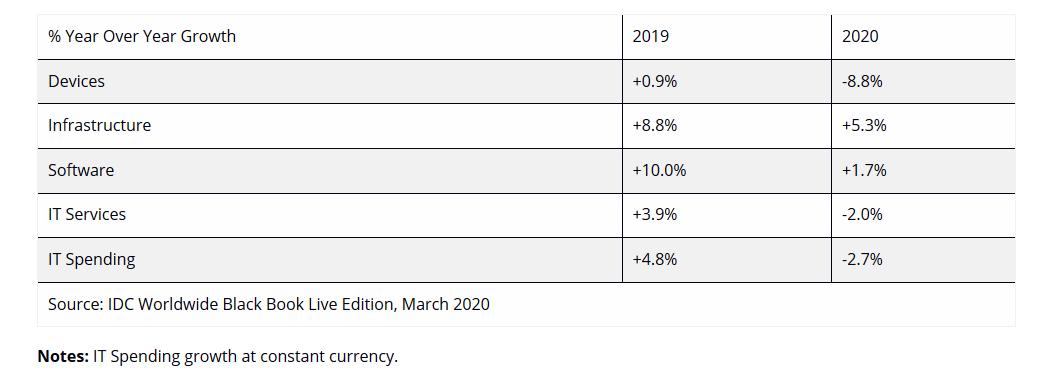
Task: Click the Notes text below the table
Action: 217,356
